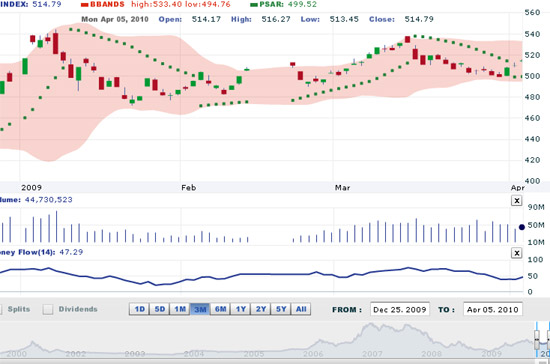550x364 pixels.
Task: Select the 3M time range
Action: click(x=200, y=309)
